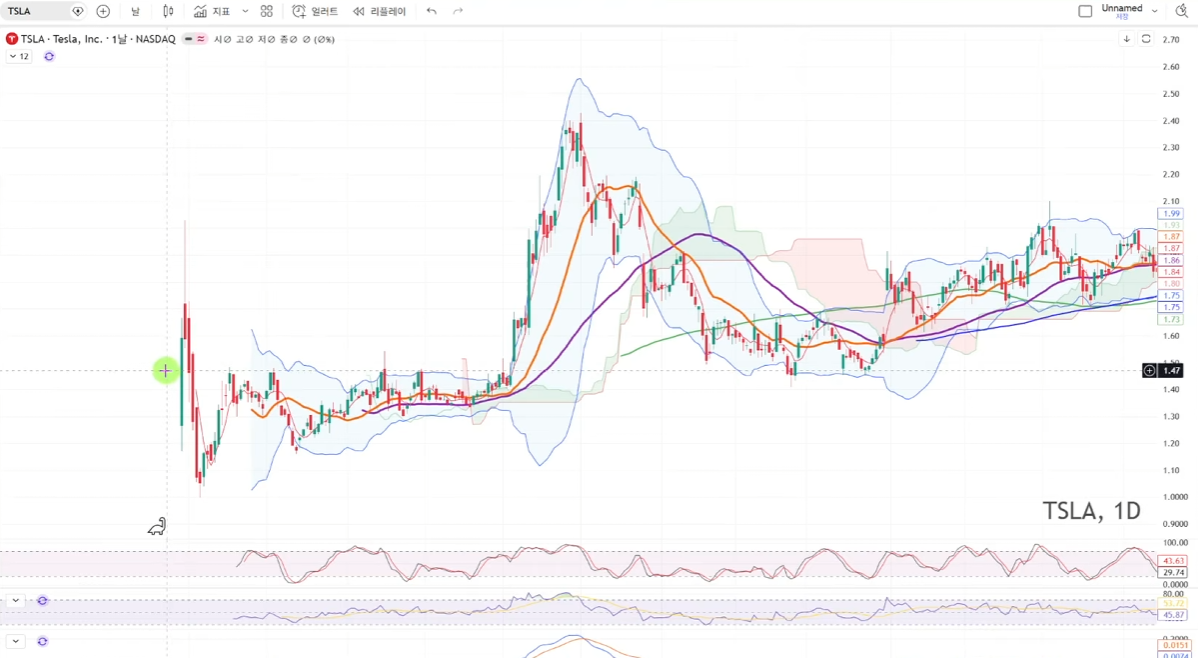Click the 45.87 RSI value label
Viewport: 1198px width, 658px height.
pyautogui.click(x=1173, y=615)
